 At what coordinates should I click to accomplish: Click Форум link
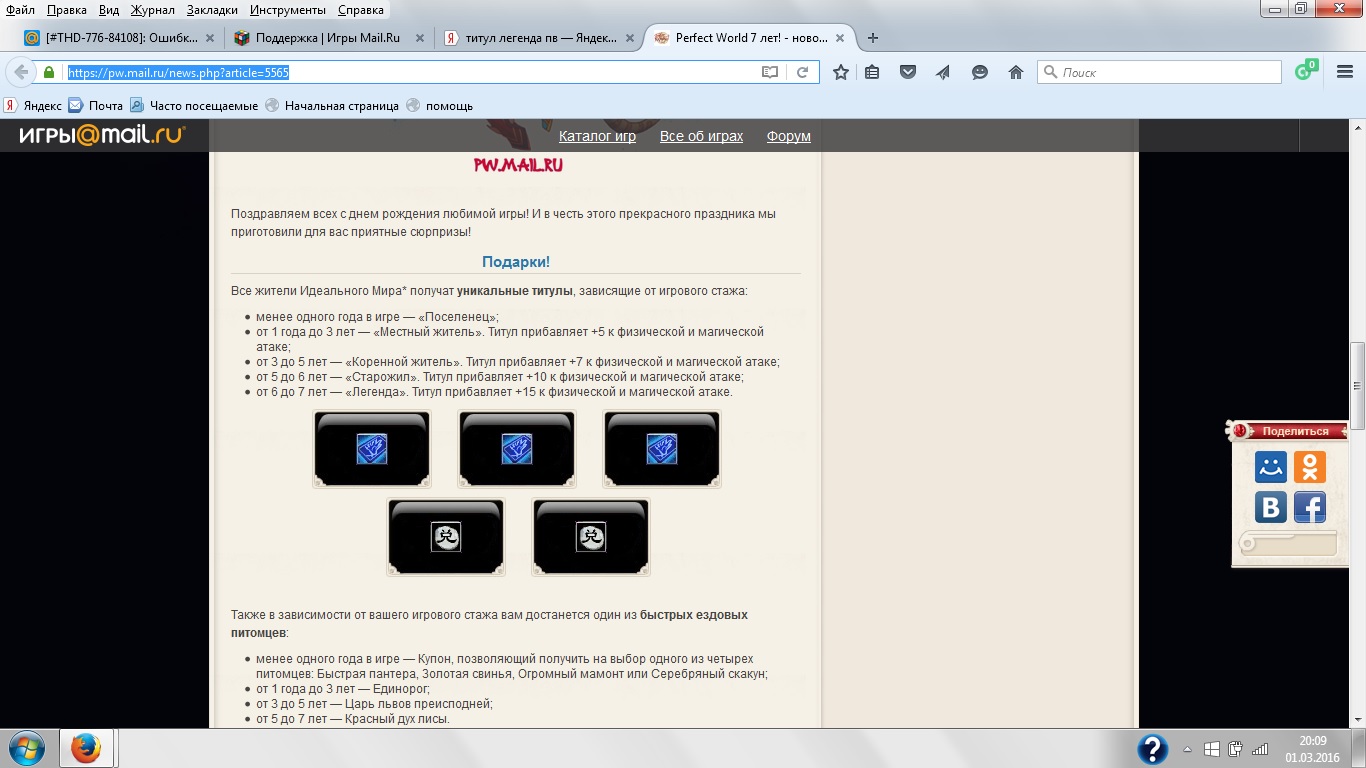(788, 136)
